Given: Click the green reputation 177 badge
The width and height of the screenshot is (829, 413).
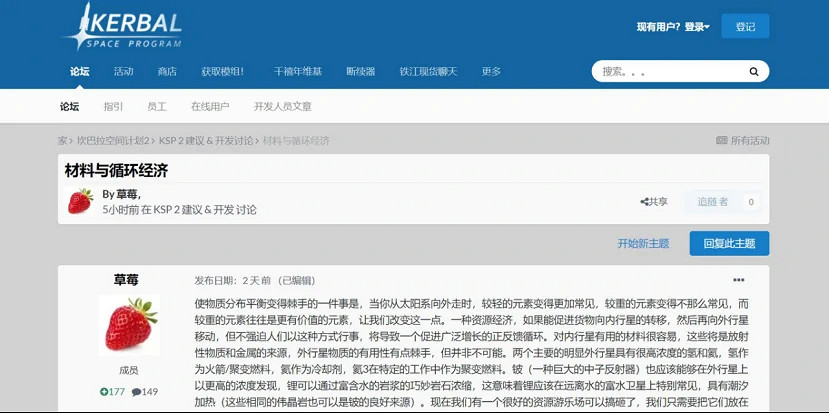Looking at the screenshot, I should pyautogui.click(x=112, y=392).
